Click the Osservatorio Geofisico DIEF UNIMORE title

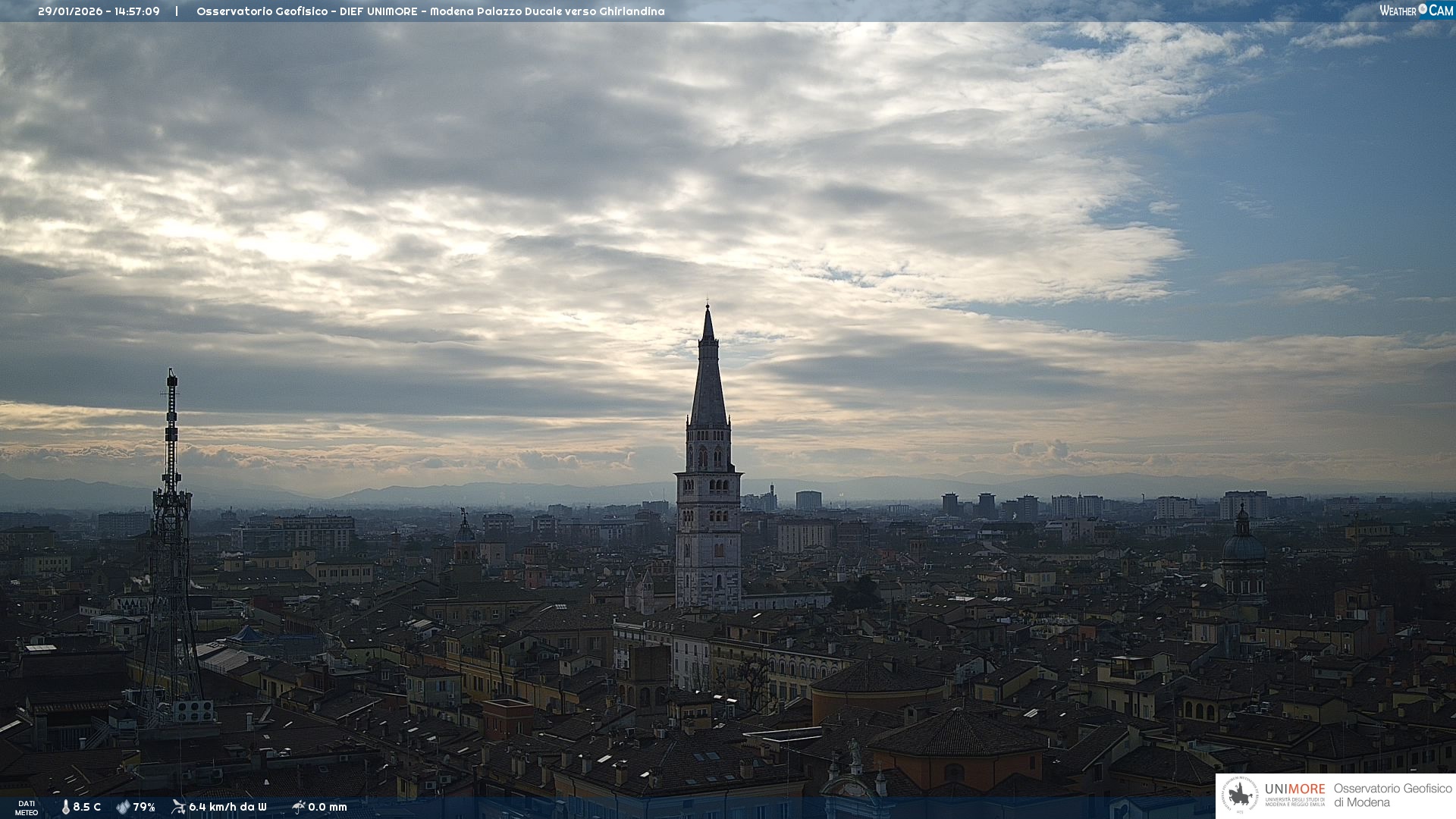(x=430, y=11)
